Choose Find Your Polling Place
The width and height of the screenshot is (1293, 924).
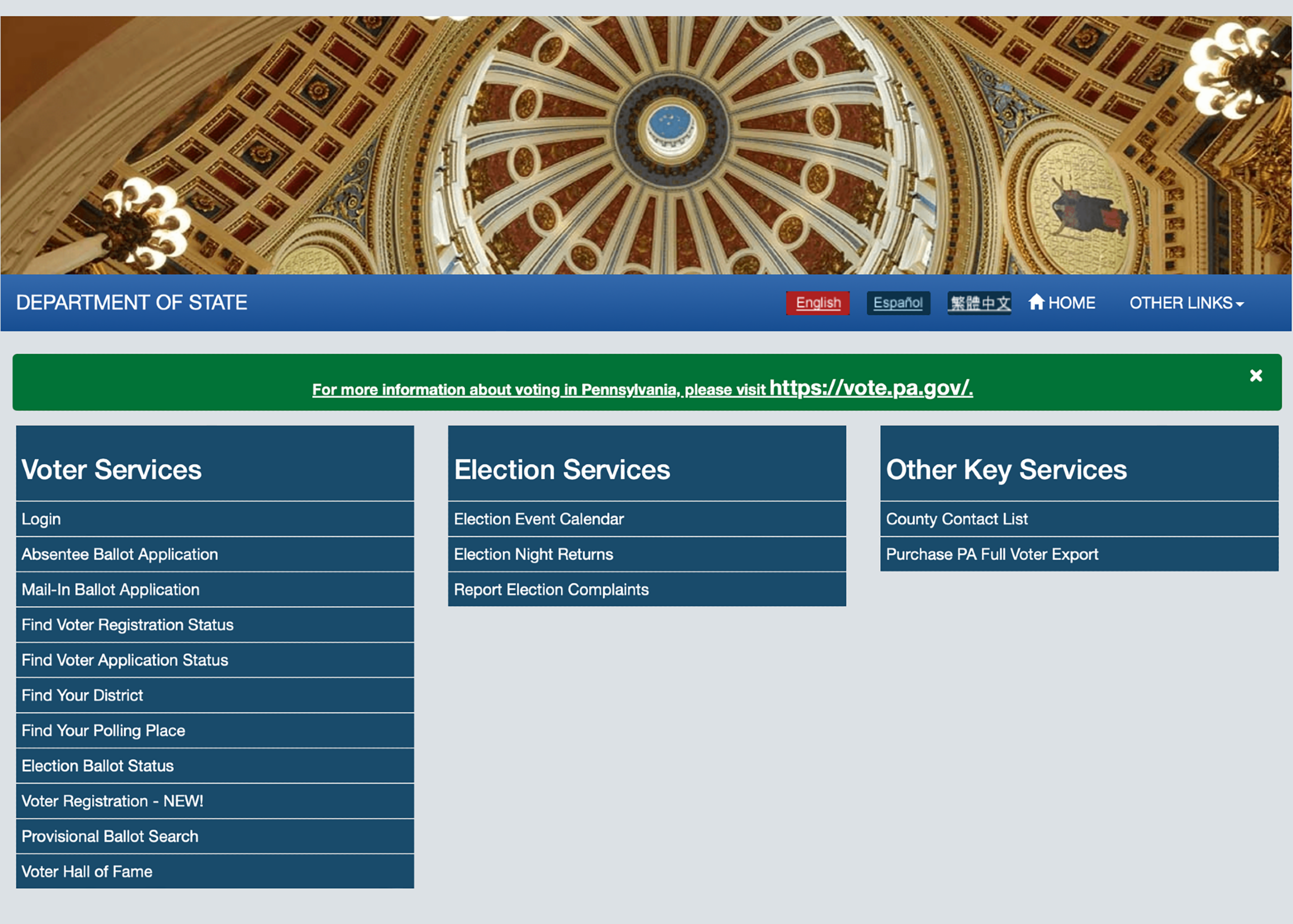click(103, 731)
